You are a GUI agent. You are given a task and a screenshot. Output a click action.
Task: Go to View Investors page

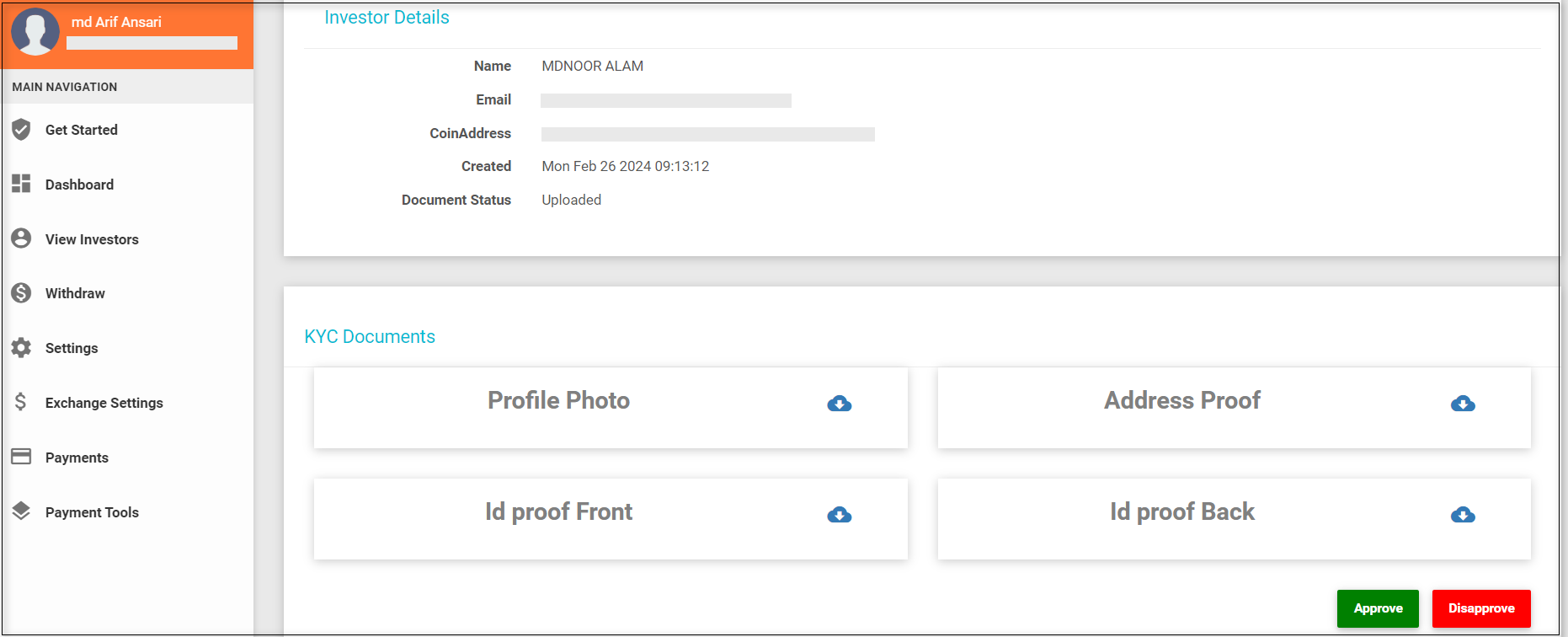coord(92,239)
